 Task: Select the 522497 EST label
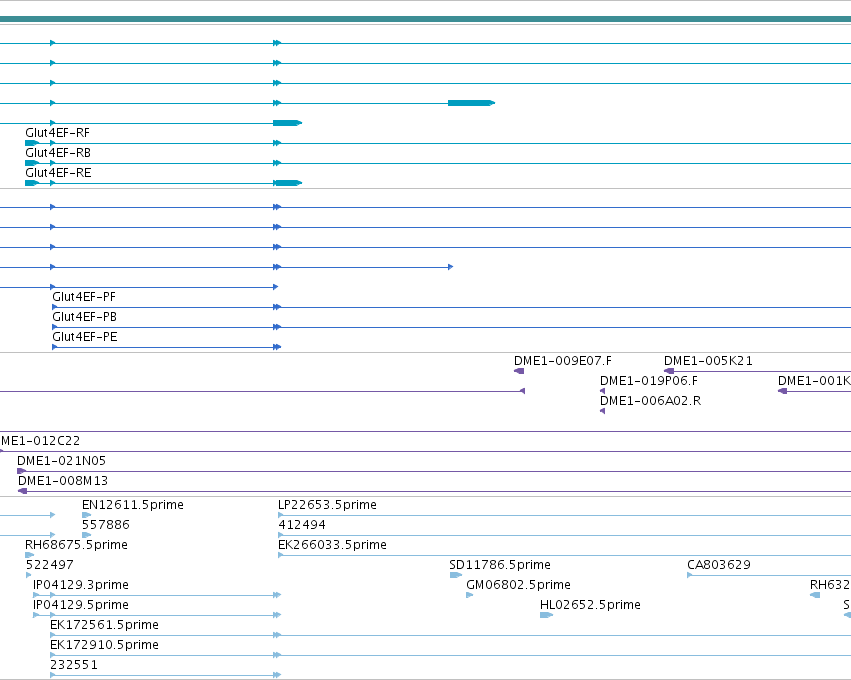[x=49, y=565]
